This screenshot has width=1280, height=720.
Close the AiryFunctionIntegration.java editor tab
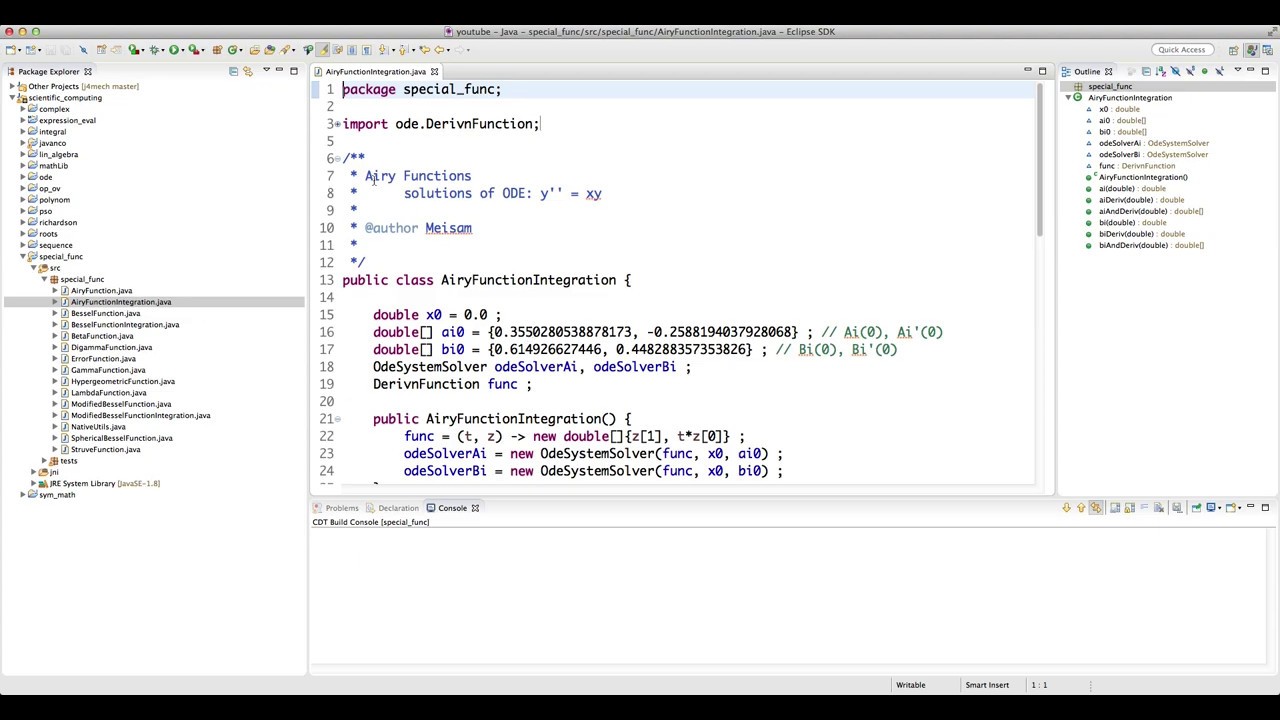tap(434, 72)
